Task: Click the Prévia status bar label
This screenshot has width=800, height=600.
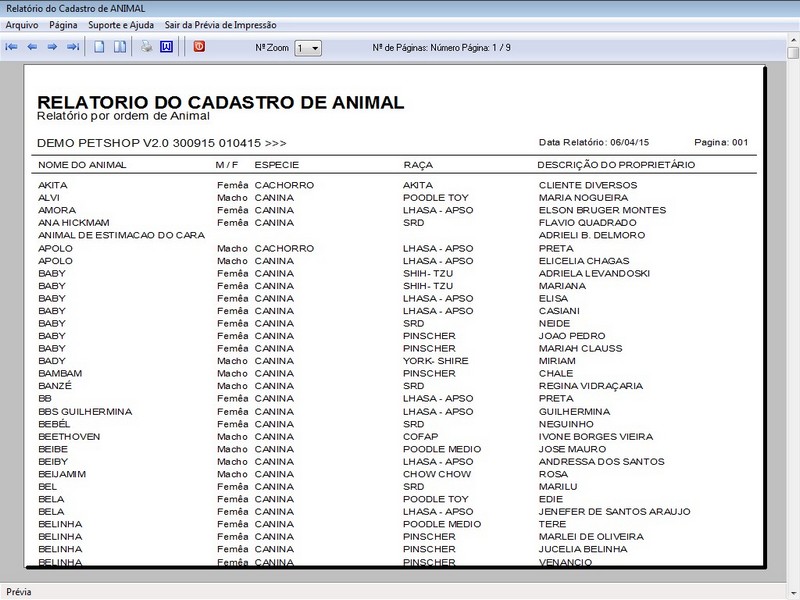Action: point(19,592)
